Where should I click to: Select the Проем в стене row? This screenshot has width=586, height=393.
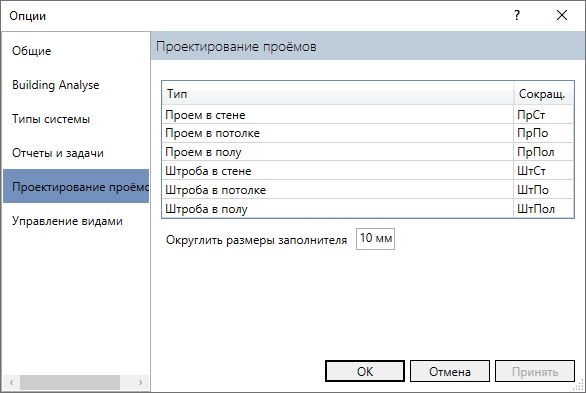368,115
